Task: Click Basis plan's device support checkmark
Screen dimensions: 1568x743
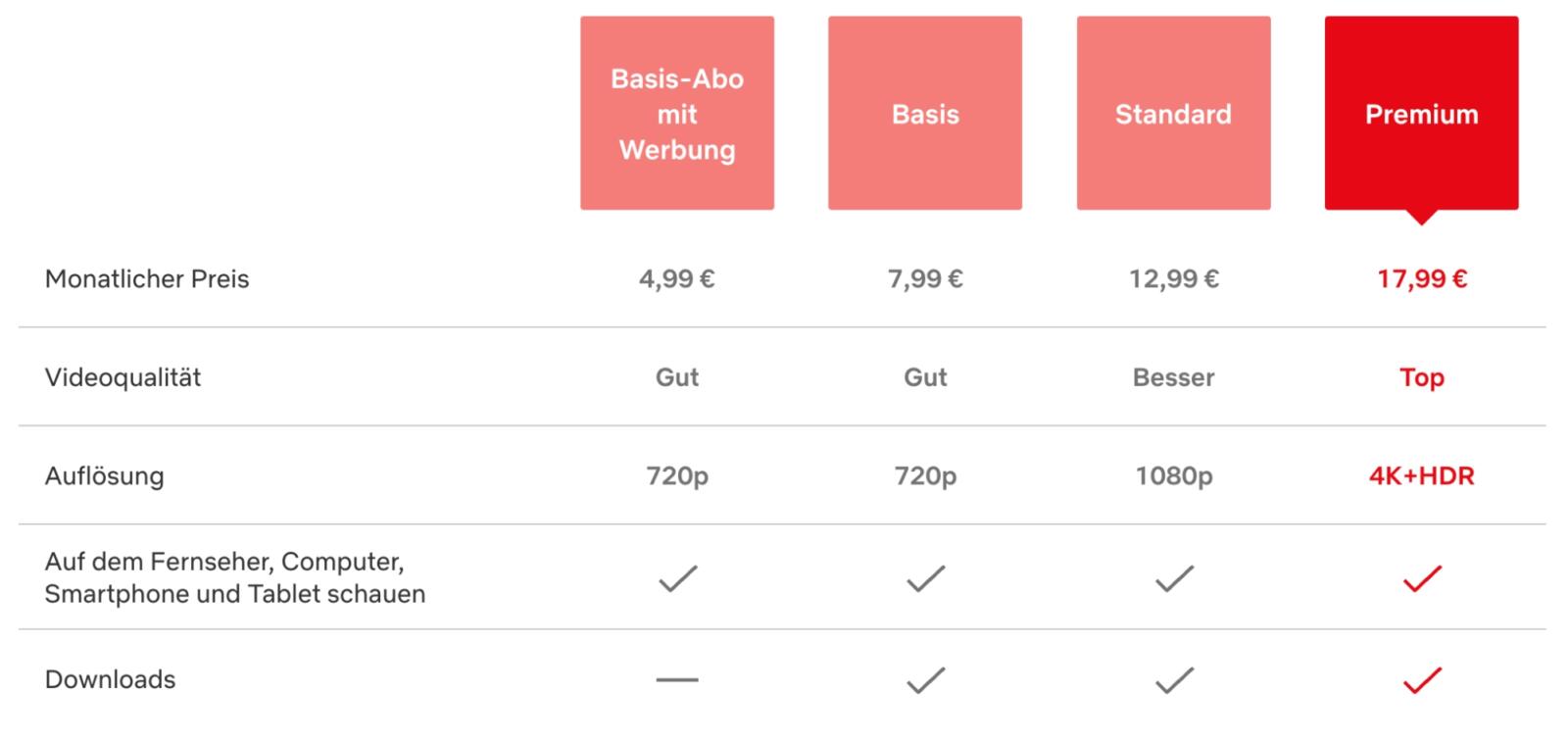Action: [x=926, y=578]
